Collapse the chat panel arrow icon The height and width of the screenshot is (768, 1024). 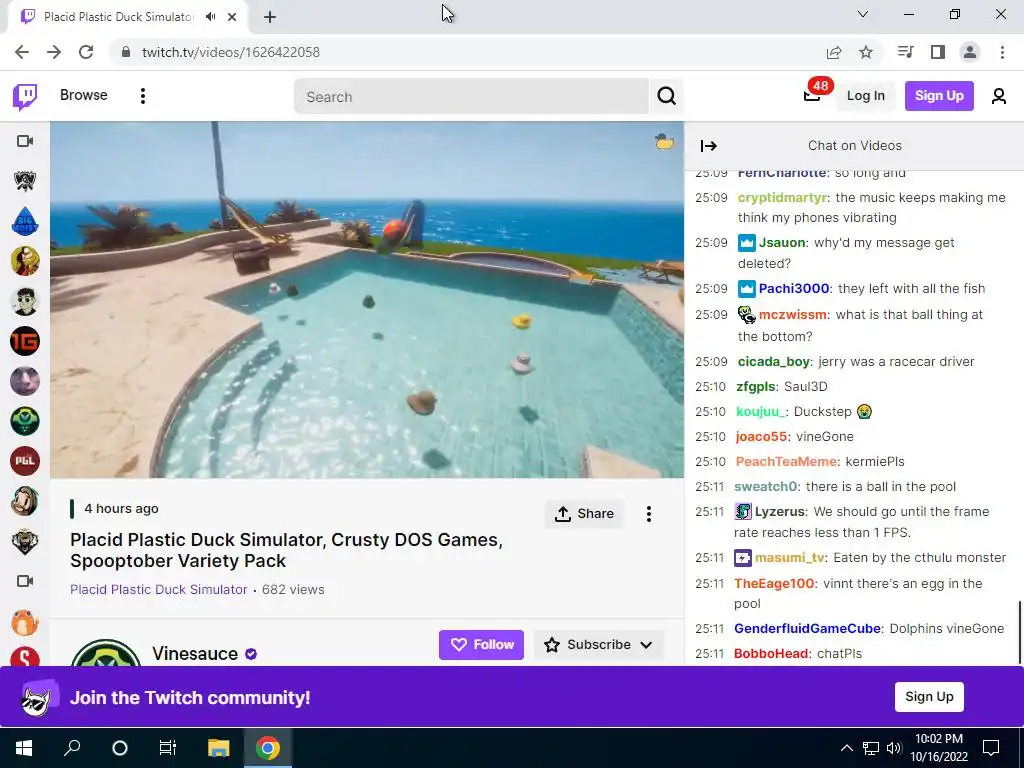[x=709, y=146]
